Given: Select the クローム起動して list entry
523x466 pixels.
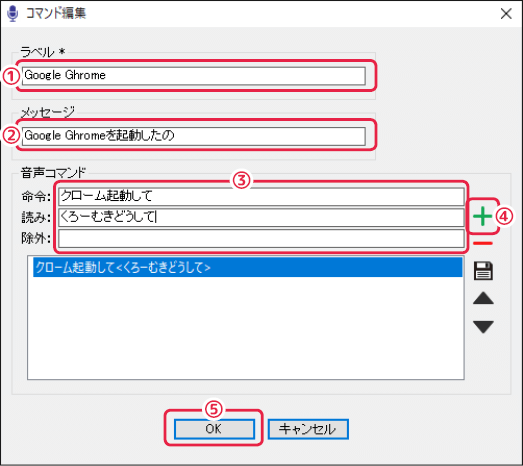Looking at the screenshot, I should pyautogui.click(x=248, y=267).
